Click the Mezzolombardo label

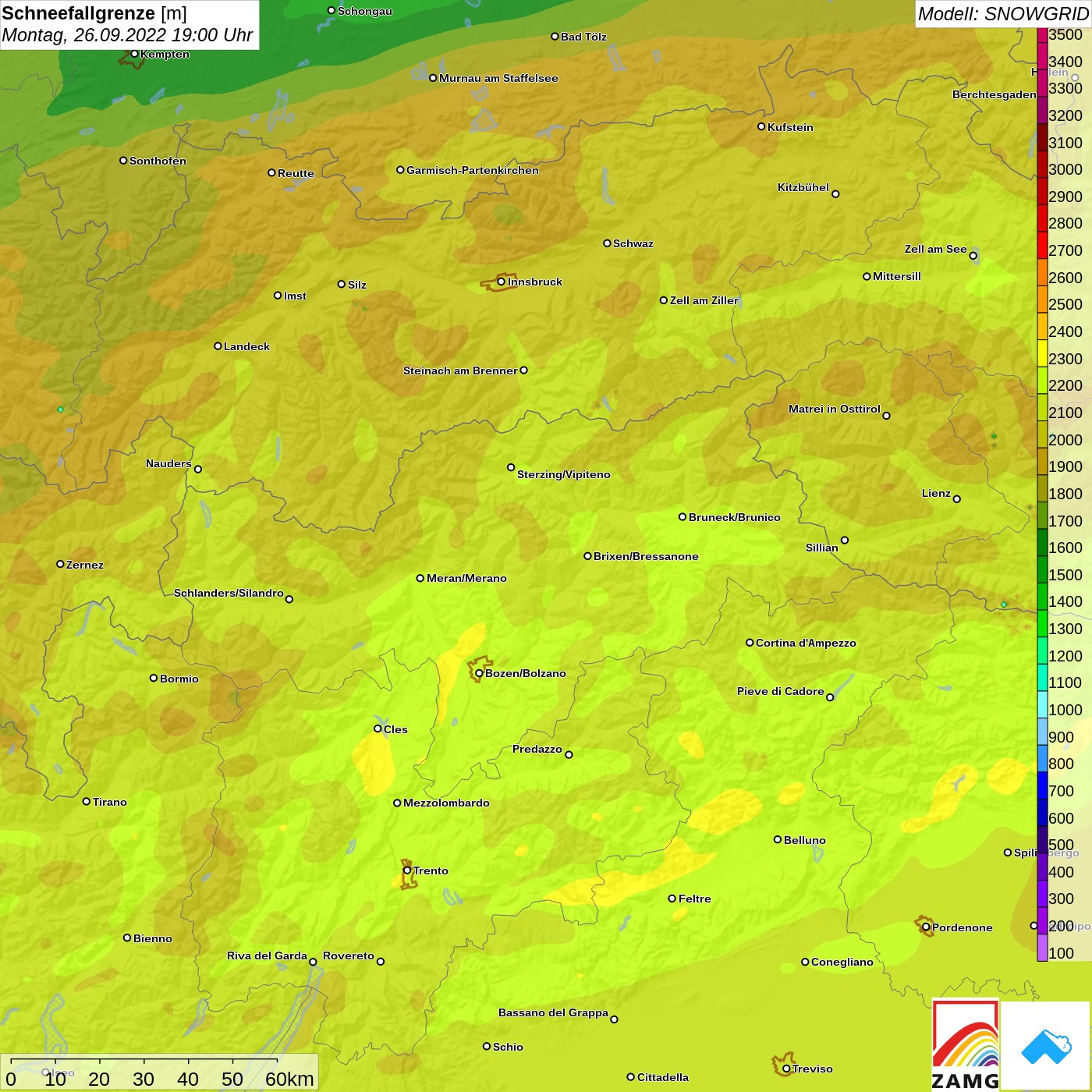446,803
